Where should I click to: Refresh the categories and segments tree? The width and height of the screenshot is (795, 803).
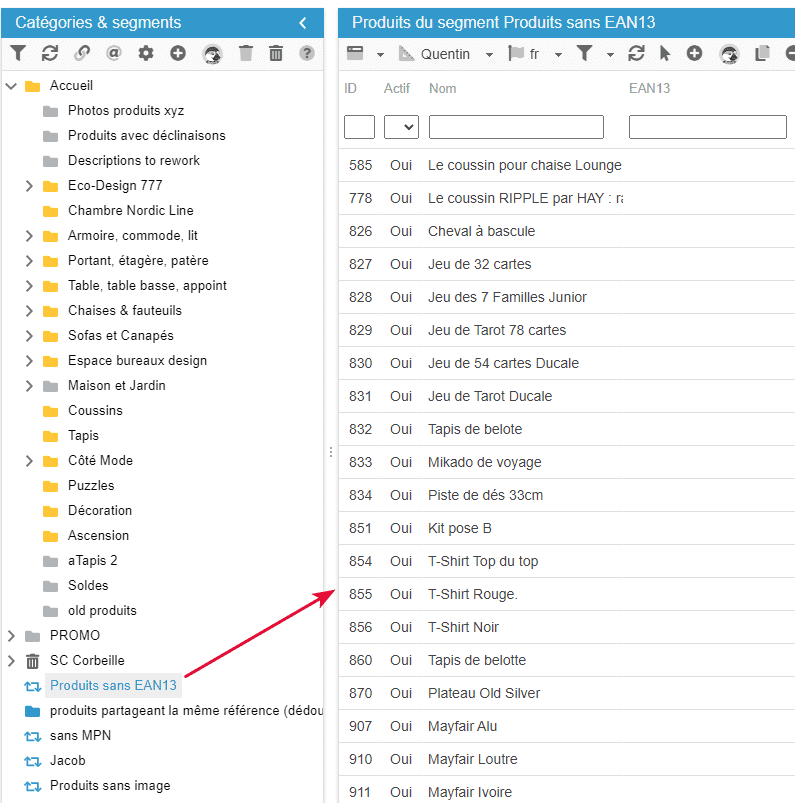point(50,53)
